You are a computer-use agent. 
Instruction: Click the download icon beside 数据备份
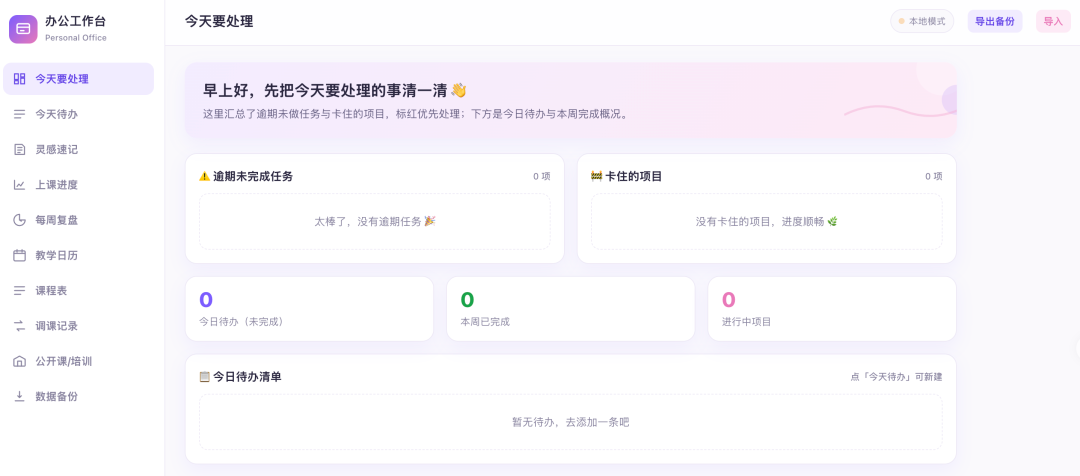point(19,397)
